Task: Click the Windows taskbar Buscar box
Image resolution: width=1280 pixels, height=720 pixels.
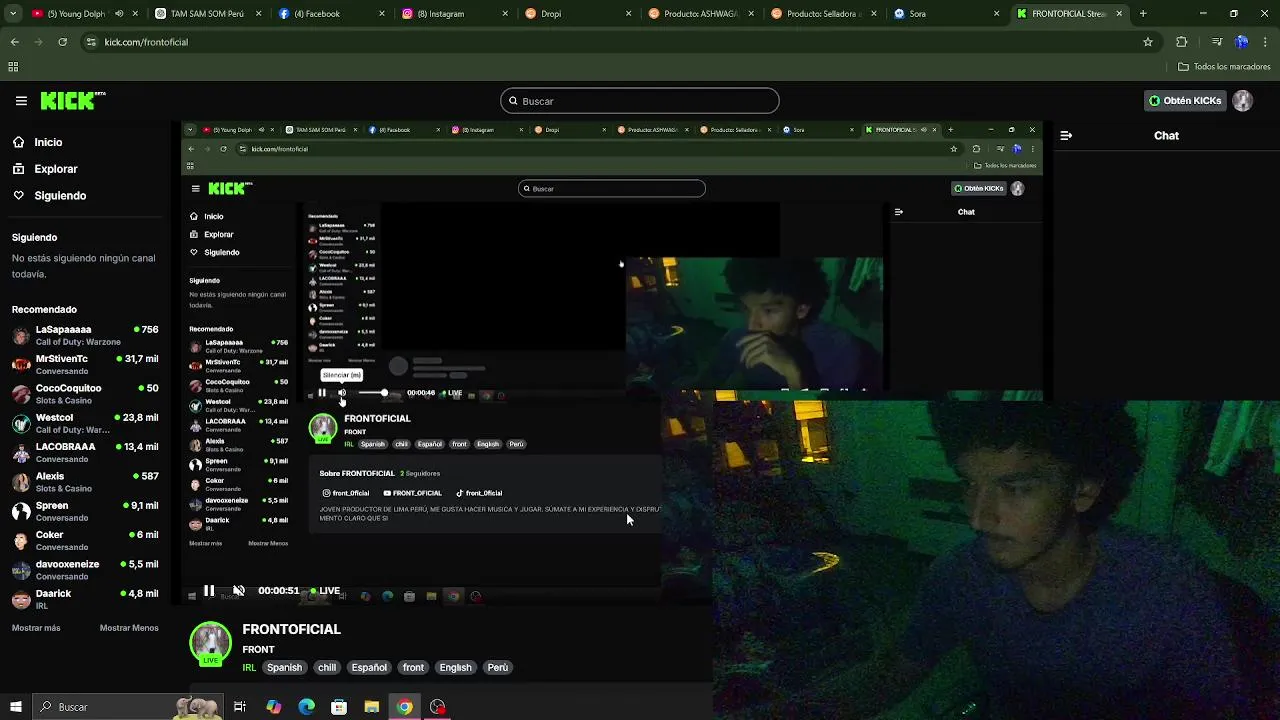Action: (127, 707)
